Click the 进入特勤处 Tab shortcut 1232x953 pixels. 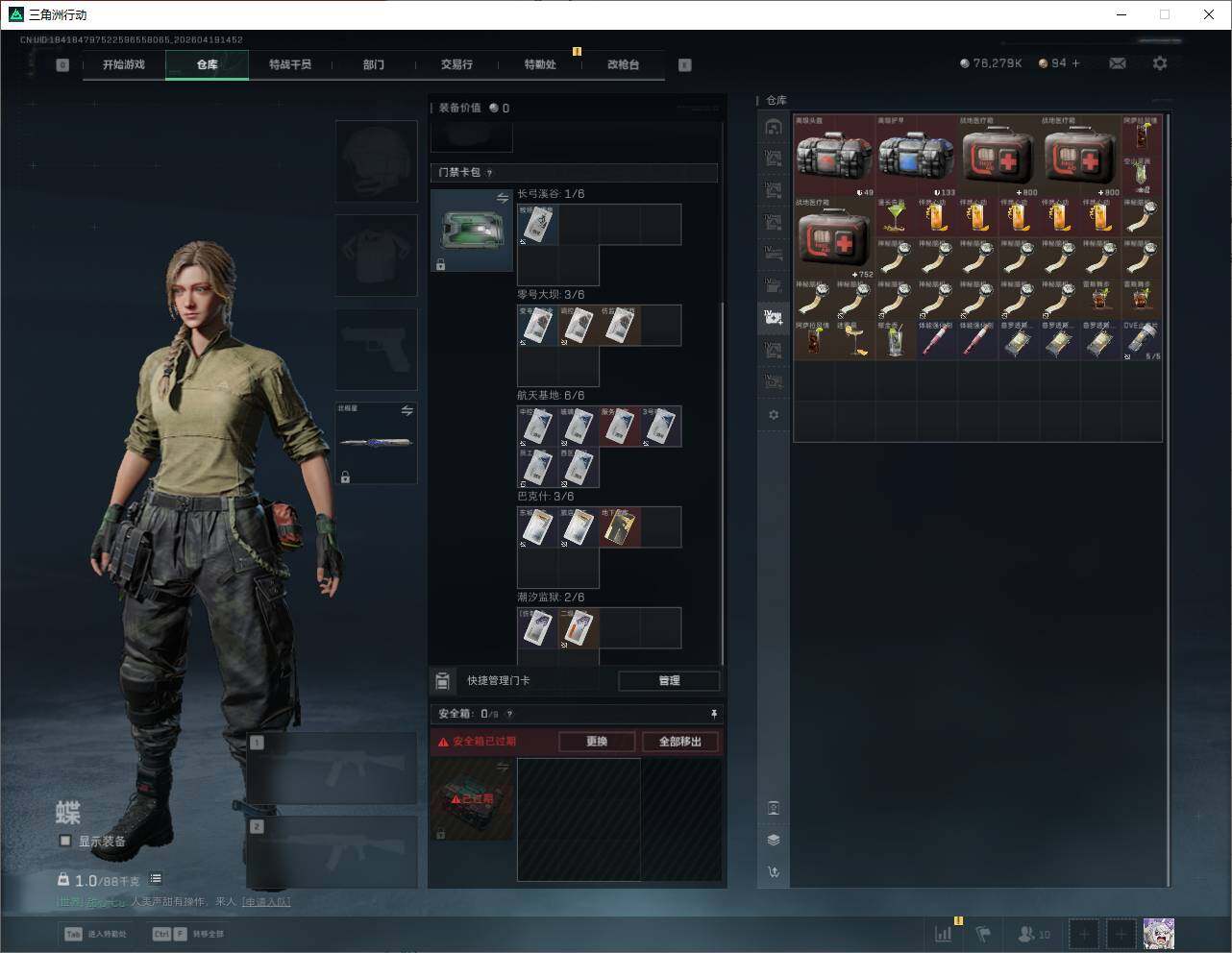[95, 934]
